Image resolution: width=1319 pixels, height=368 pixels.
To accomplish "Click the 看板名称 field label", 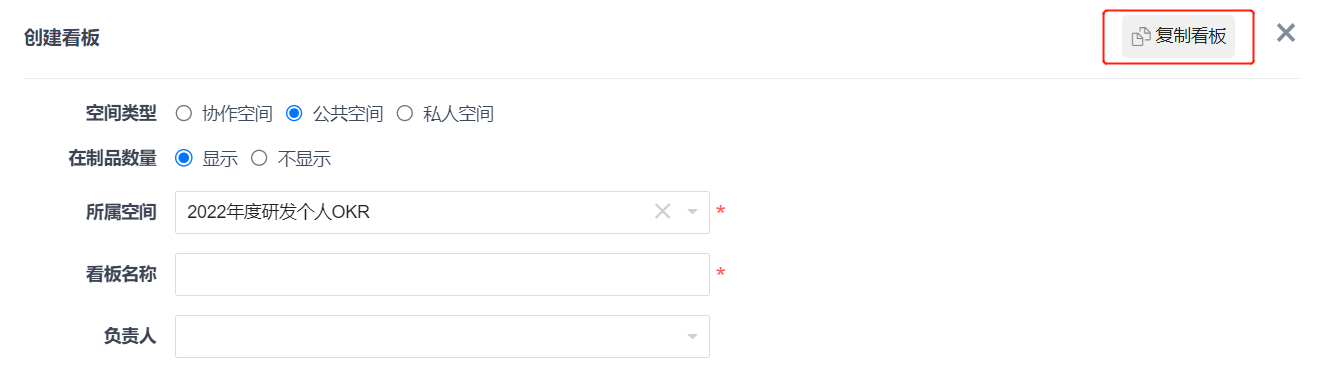I will point(121,273).
